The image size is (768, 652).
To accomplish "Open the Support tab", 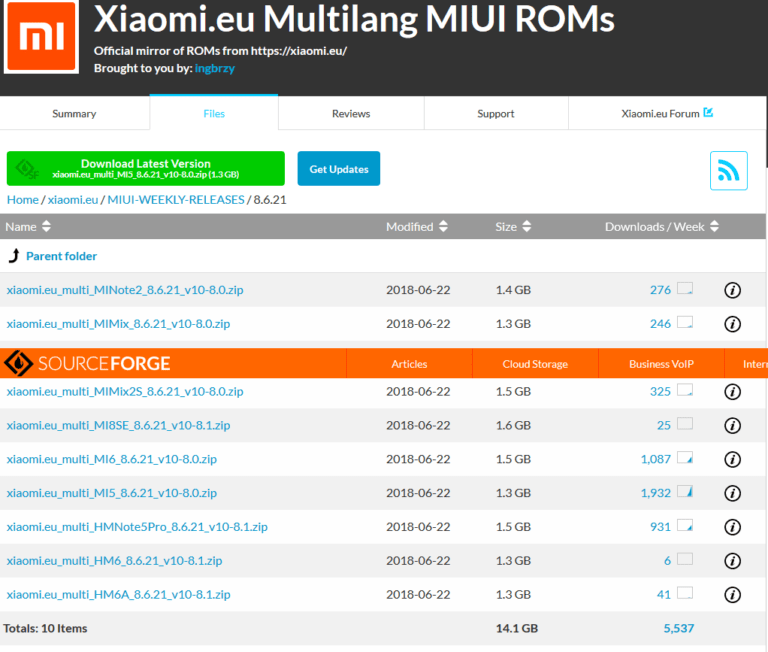I will [496, 114].
